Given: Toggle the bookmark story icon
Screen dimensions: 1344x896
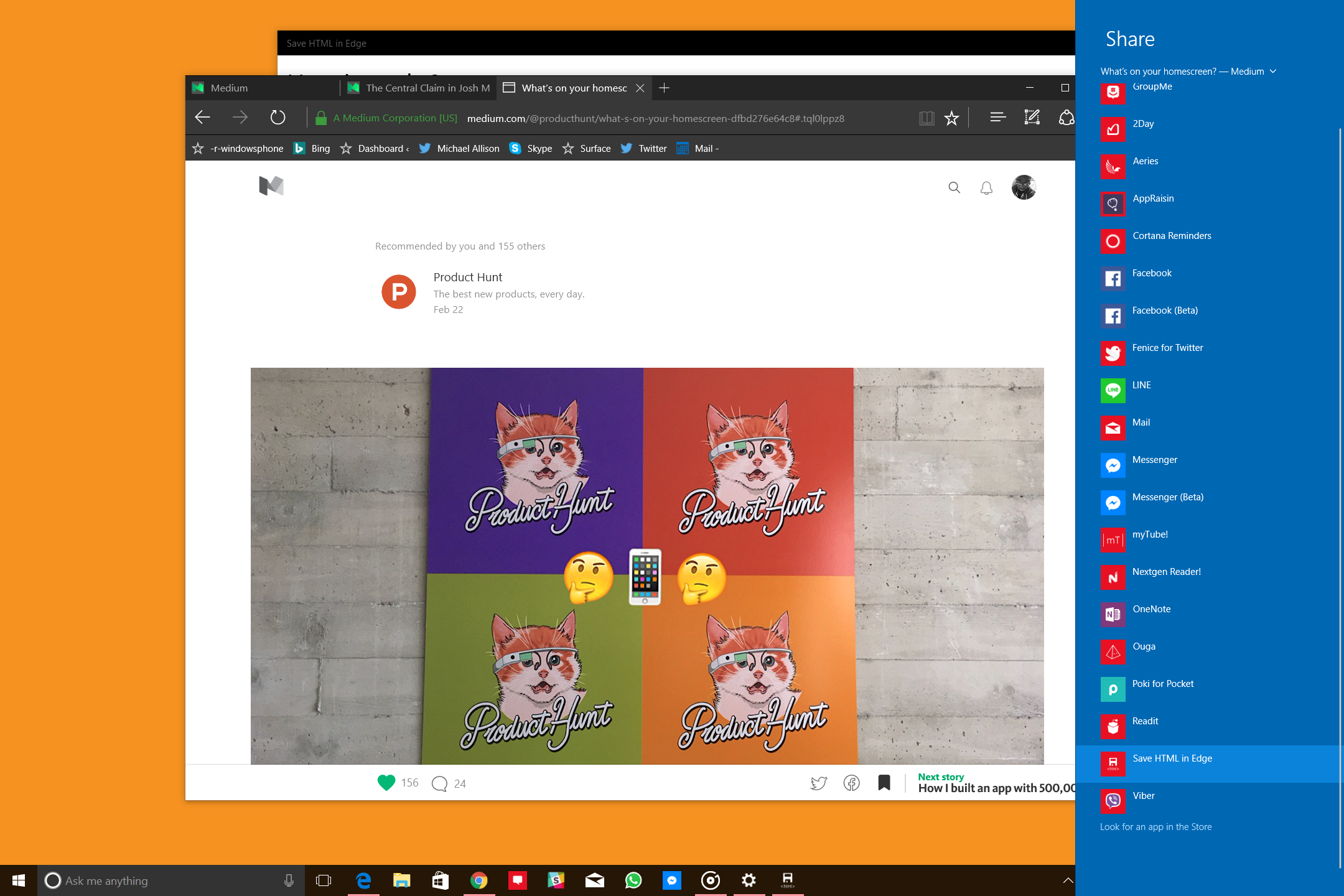Looking at the screenshot, I should click(x=884, y=782).
